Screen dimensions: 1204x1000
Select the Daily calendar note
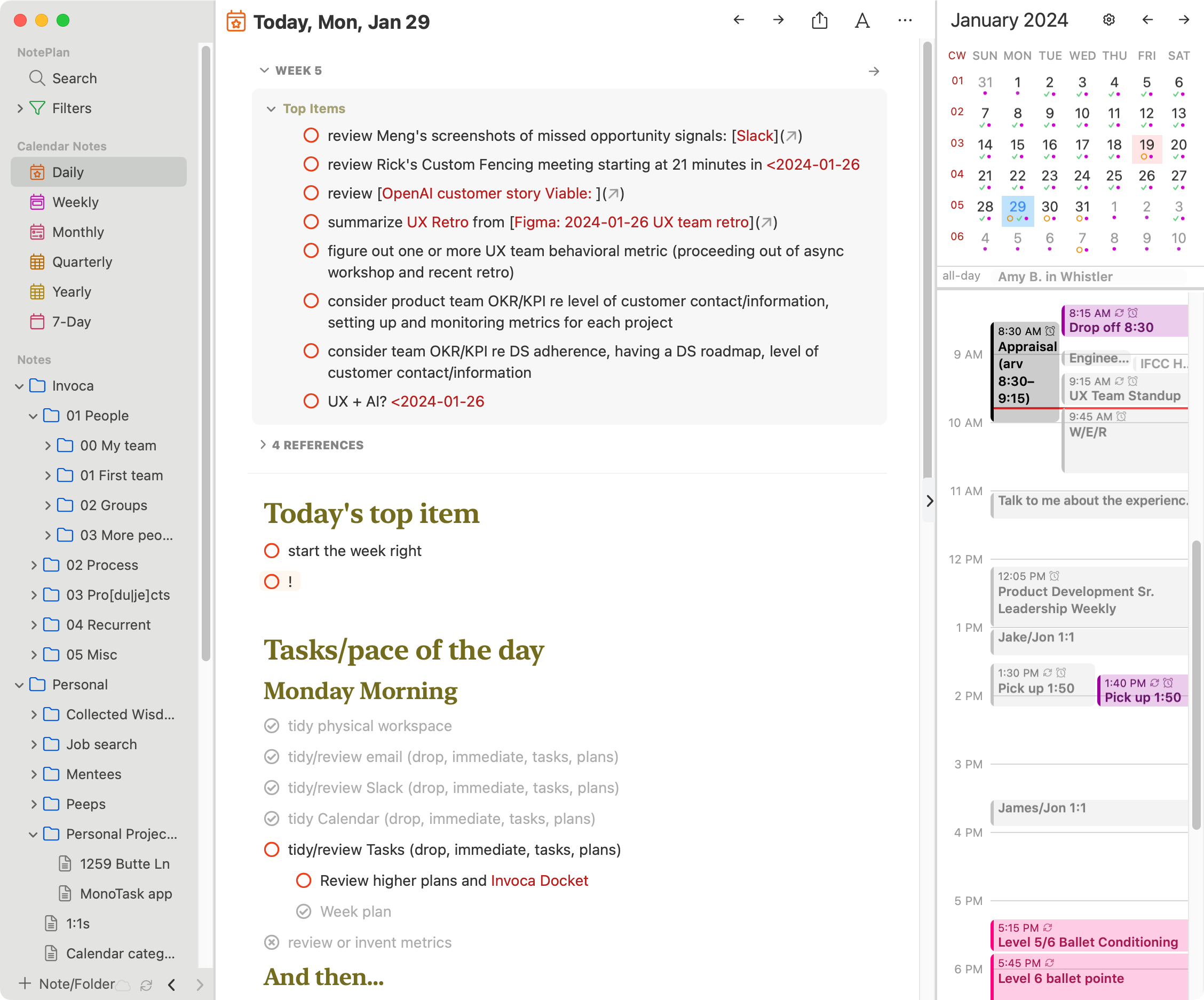point(99,172)
